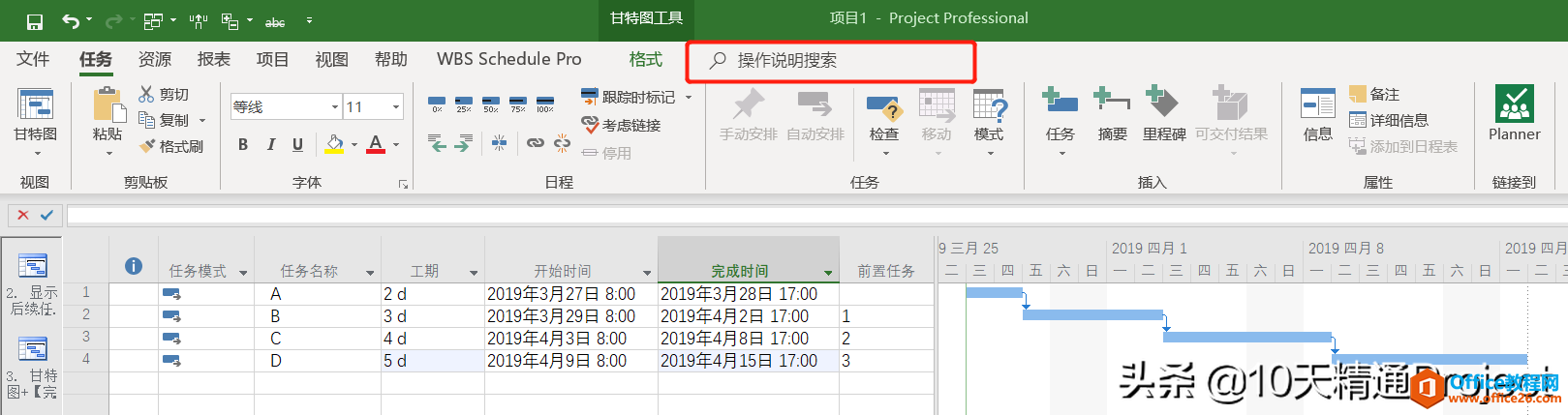Click Notes (备注) icon
The width and height of the screenshot is (1568, 415).
(x=1358, y=94)
